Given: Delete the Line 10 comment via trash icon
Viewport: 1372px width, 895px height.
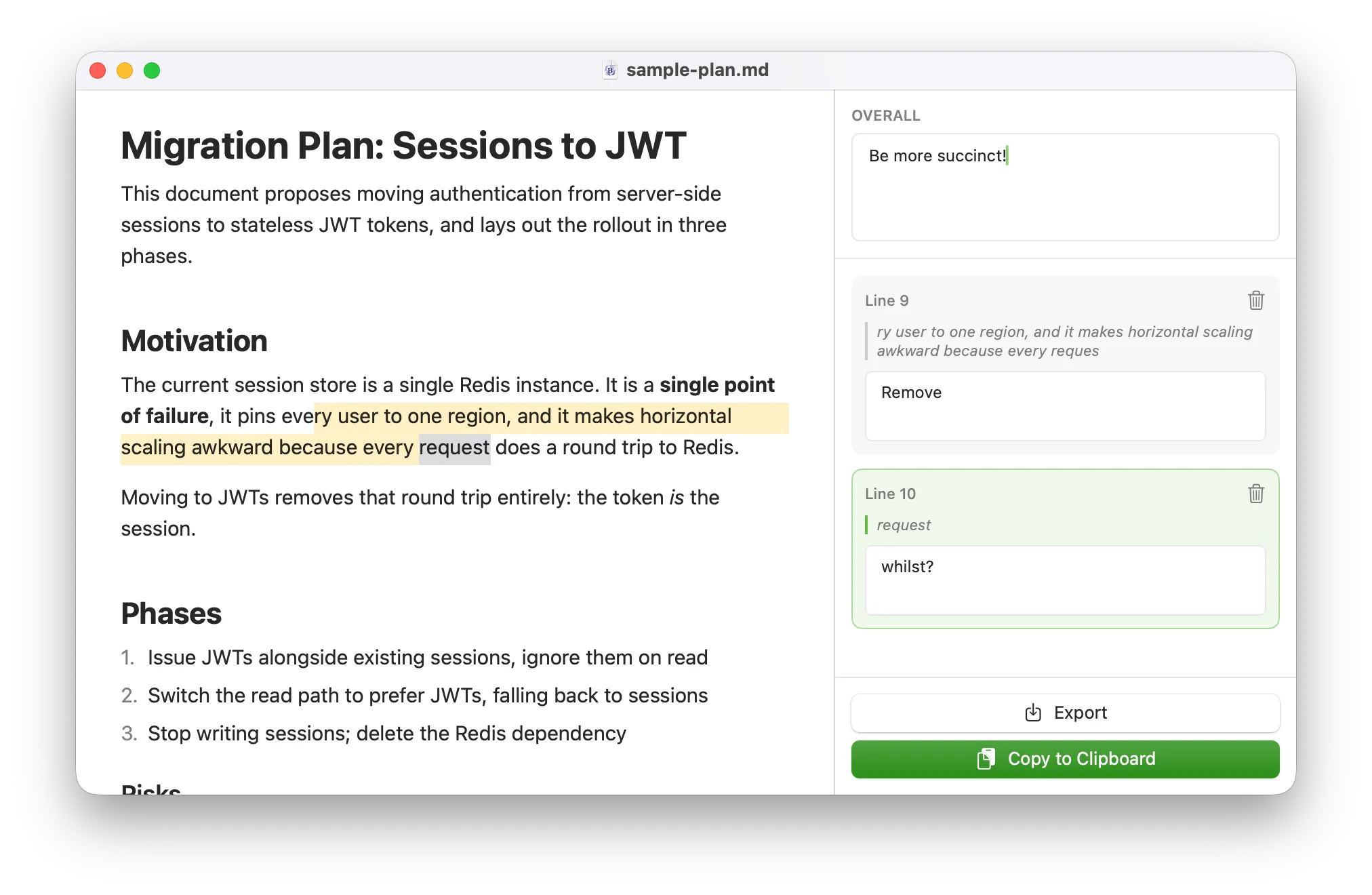Looking at the screenshot, I should coord(1255,494).
